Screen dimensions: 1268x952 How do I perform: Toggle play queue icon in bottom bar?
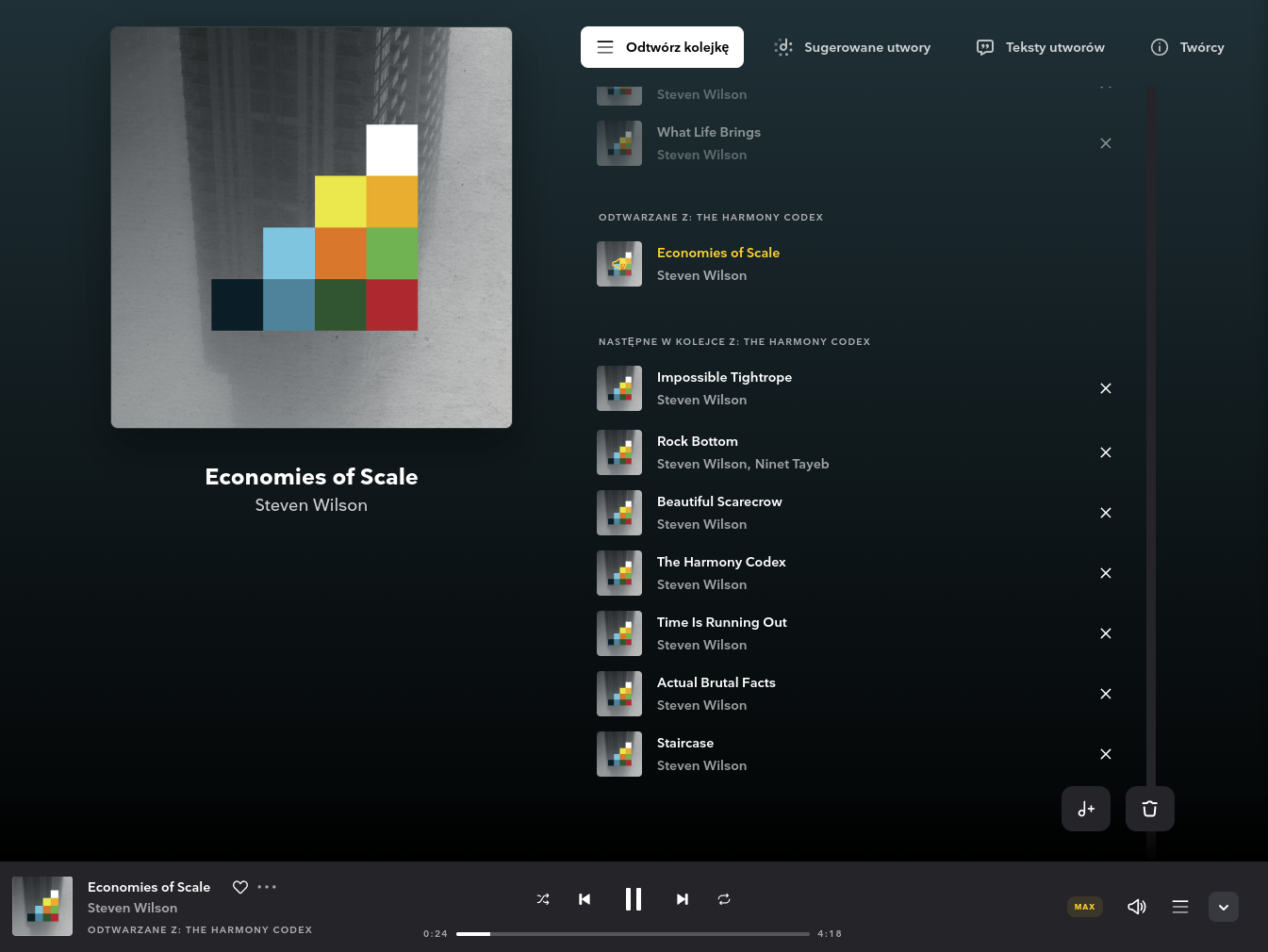point(1179,907)
